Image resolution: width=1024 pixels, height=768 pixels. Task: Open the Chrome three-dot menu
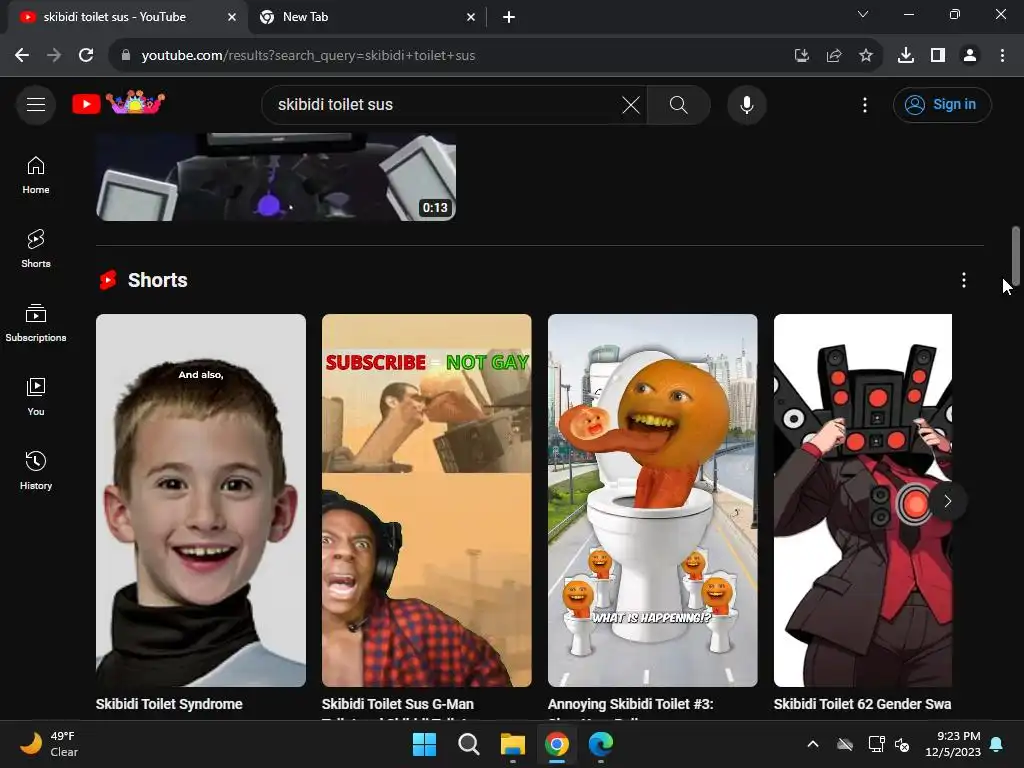click(x=1002, y=56)
